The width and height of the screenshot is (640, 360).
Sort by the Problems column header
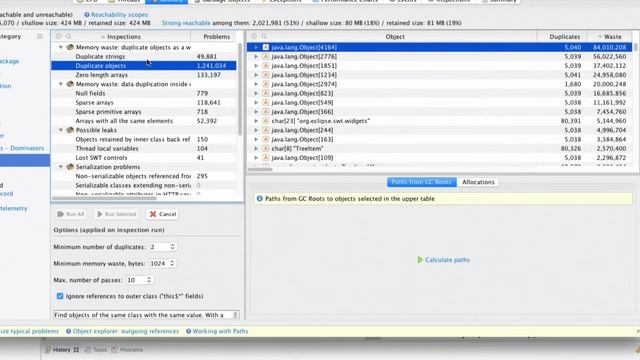pyautogui.click(x=216, y=37)
